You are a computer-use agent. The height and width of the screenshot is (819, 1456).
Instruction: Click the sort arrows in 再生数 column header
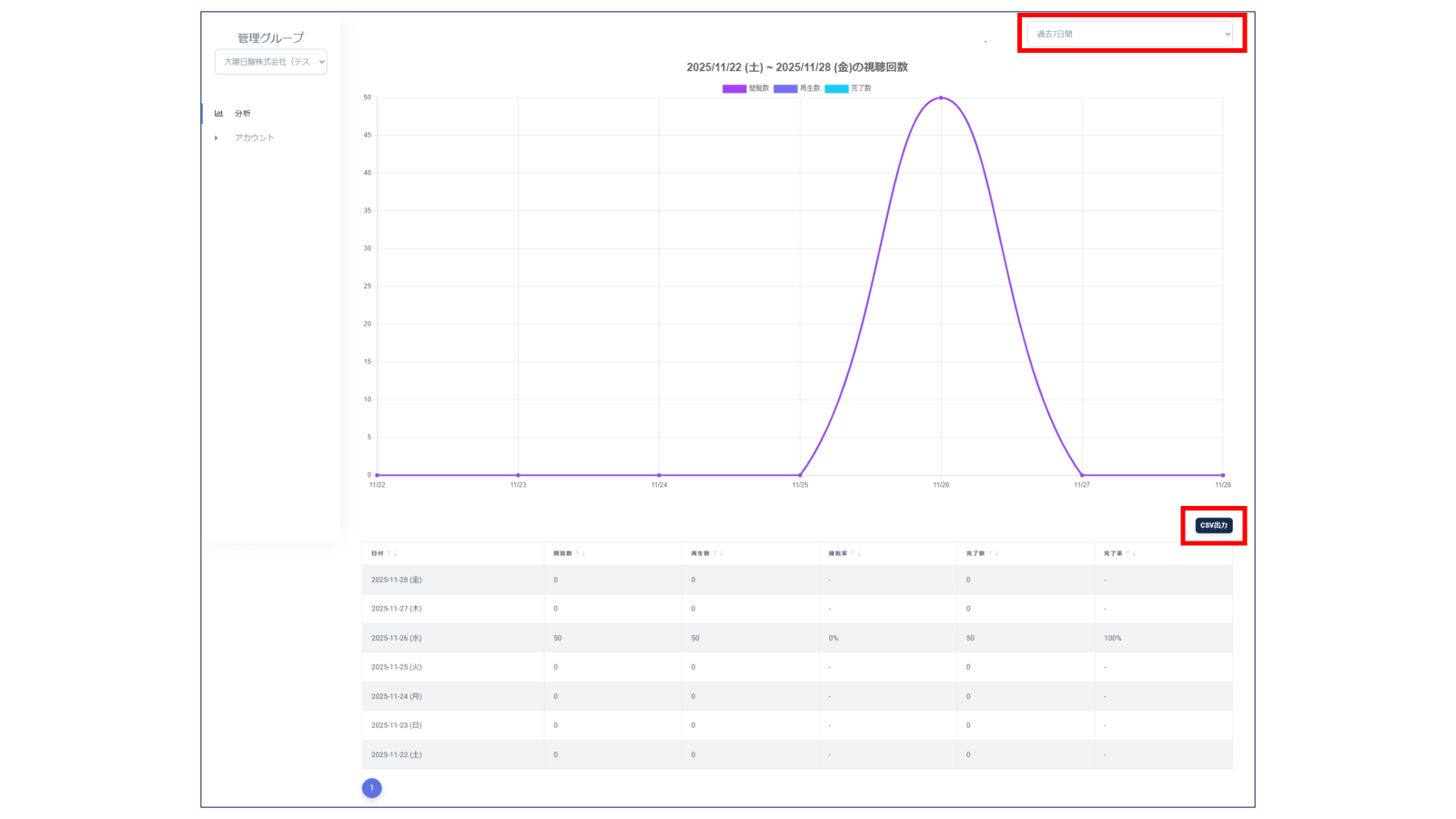[718, 553]
